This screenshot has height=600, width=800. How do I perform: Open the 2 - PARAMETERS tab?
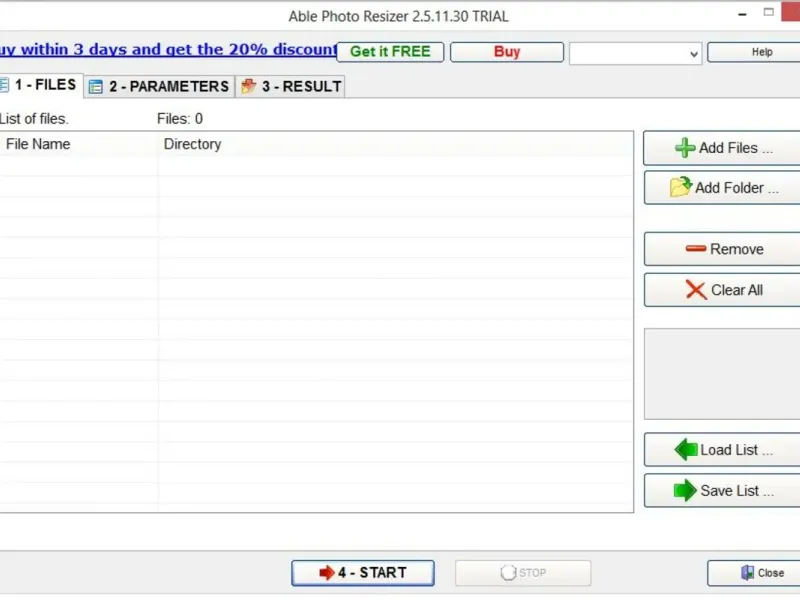click(159, 86)
